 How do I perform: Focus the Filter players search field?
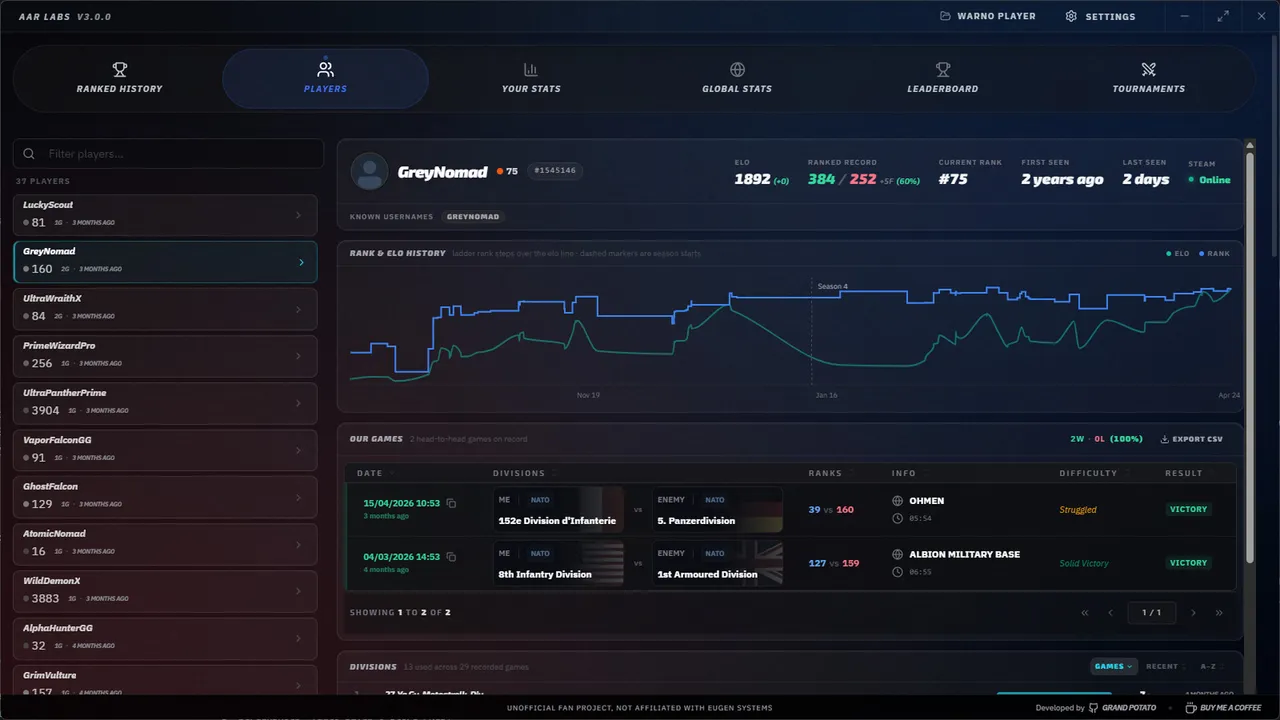168,154
